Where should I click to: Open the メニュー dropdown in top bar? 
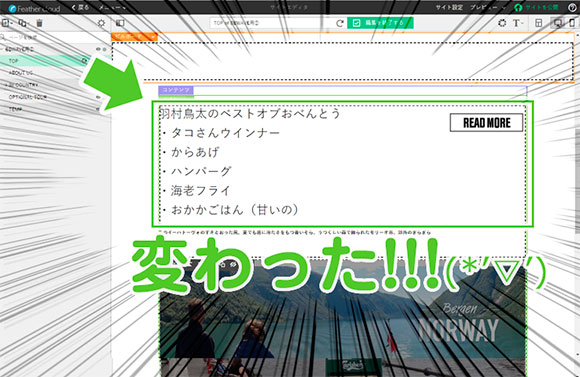click(x=112, y=7)
